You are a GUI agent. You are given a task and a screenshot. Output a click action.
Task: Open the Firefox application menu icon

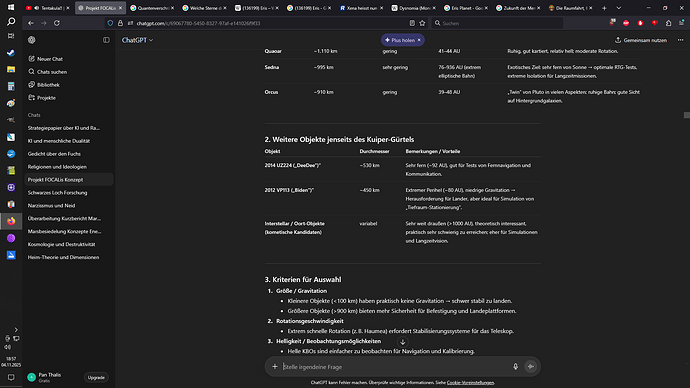click(x=681, y=23)
